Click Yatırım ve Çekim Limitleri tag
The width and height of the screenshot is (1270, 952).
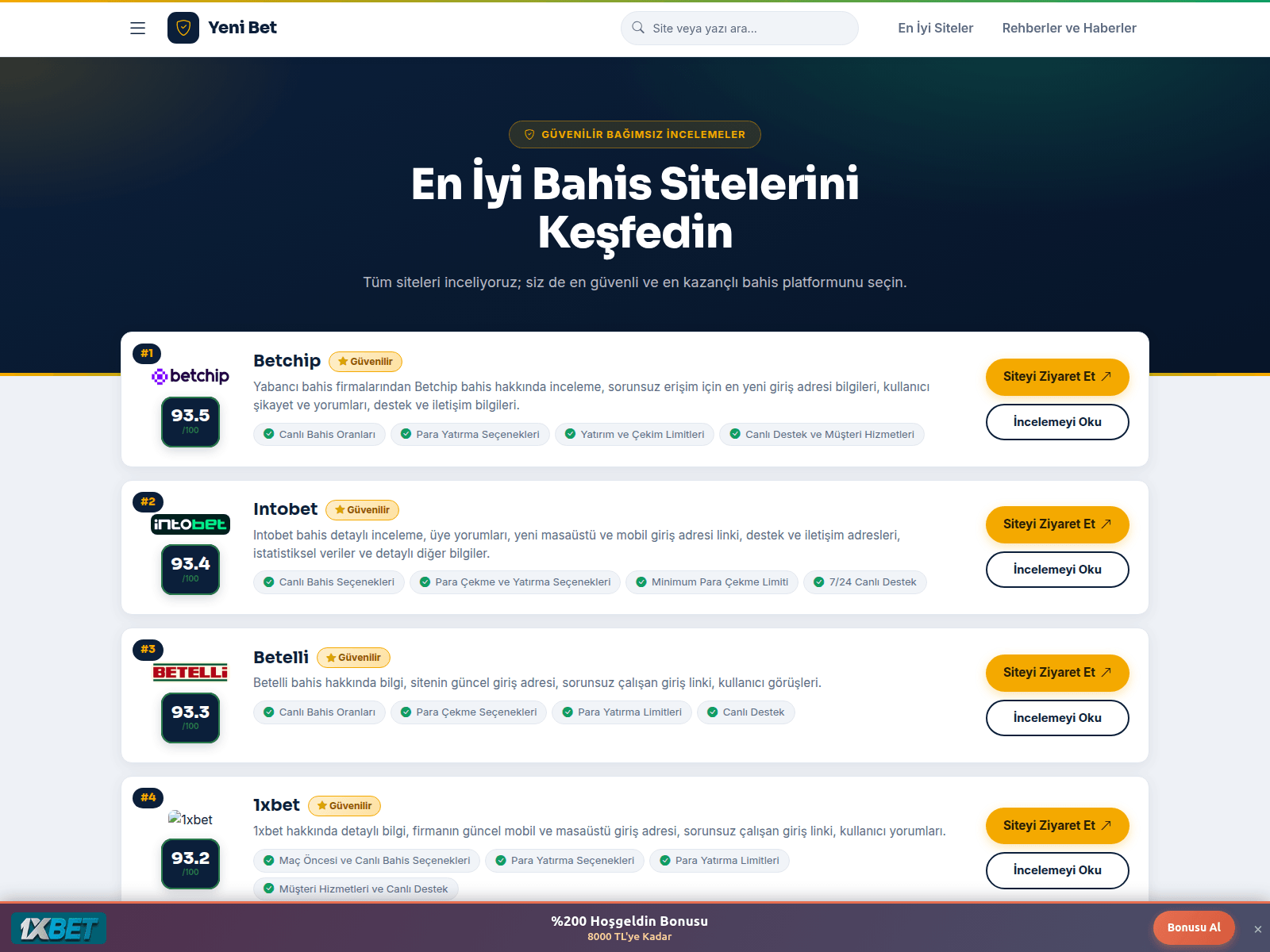click(x=635, y=435)
